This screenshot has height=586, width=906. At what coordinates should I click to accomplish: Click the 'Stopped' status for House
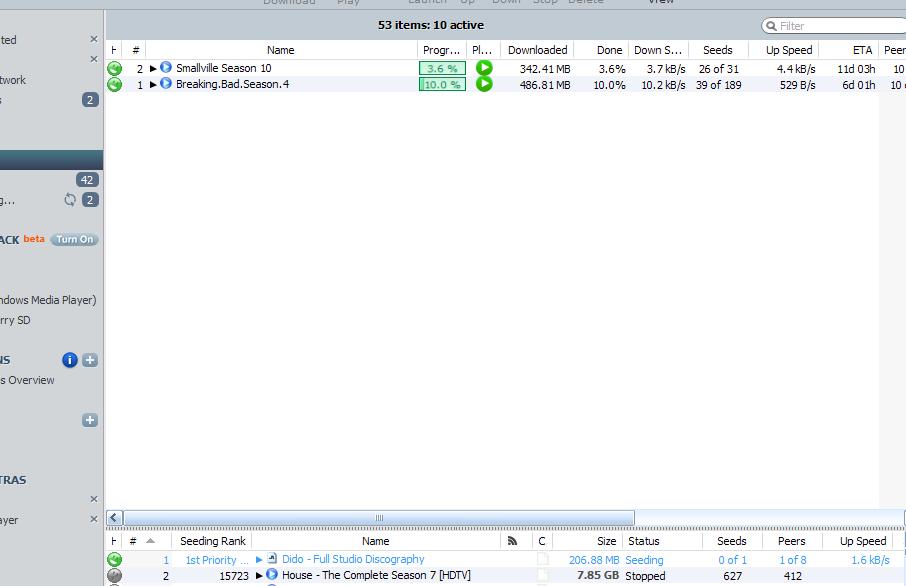pyautogui.click(x=645, y=576)
